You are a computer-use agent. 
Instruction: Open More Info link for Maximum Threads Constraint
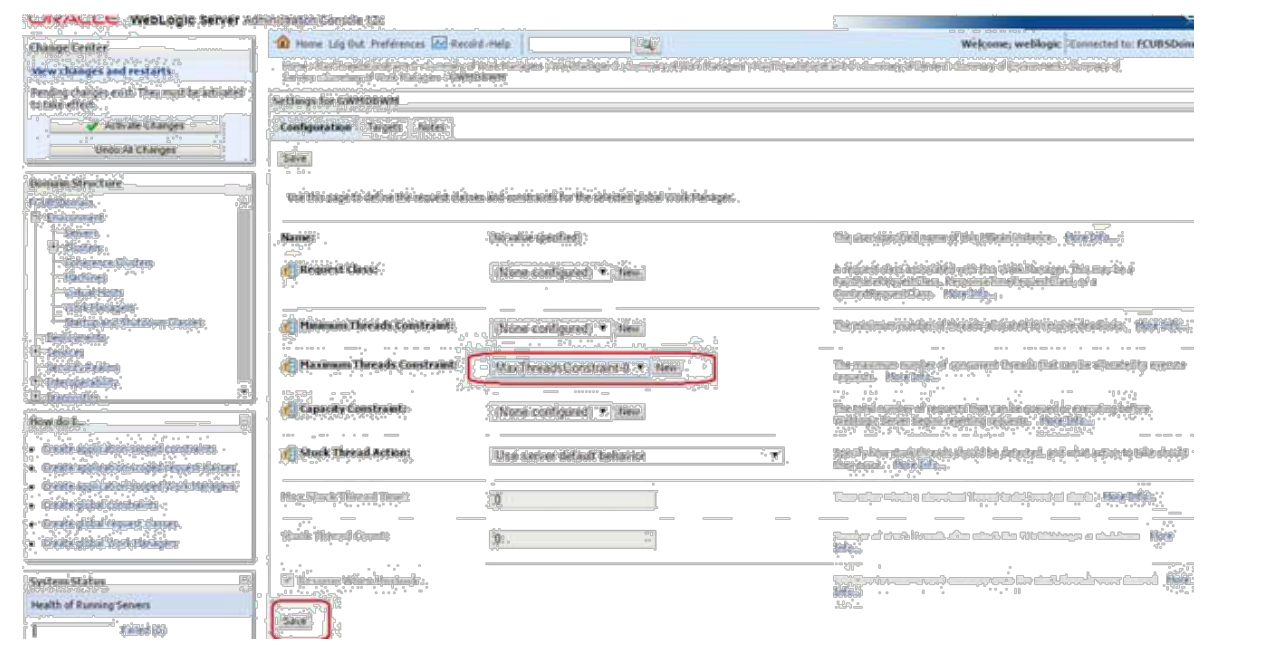914,377
